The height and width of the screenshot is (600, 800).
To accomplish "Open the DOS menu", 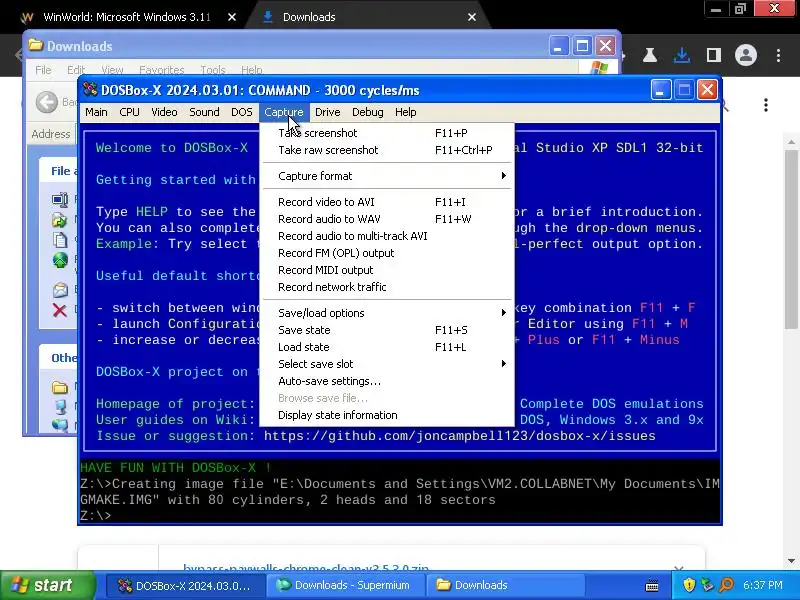I will click(241, 112).
